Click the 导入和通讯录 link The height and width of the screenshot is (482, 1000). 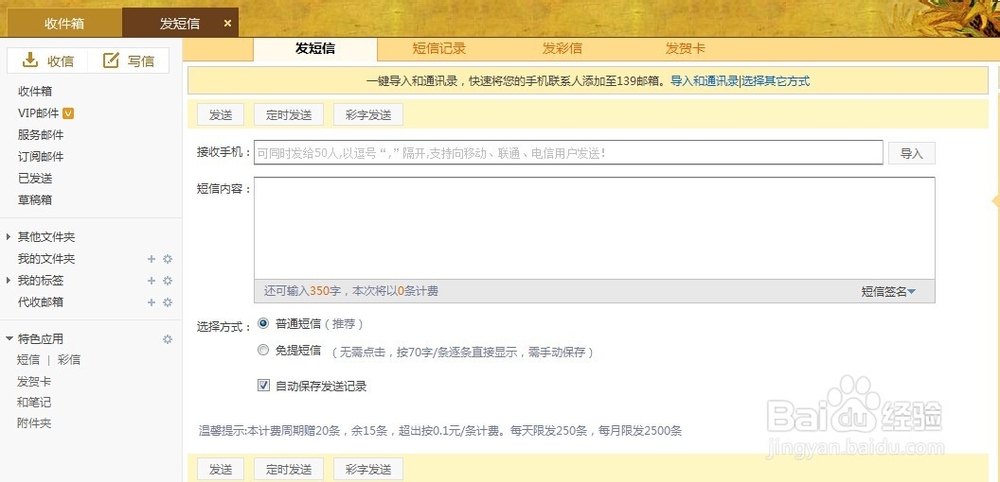(x=704, y=81)
